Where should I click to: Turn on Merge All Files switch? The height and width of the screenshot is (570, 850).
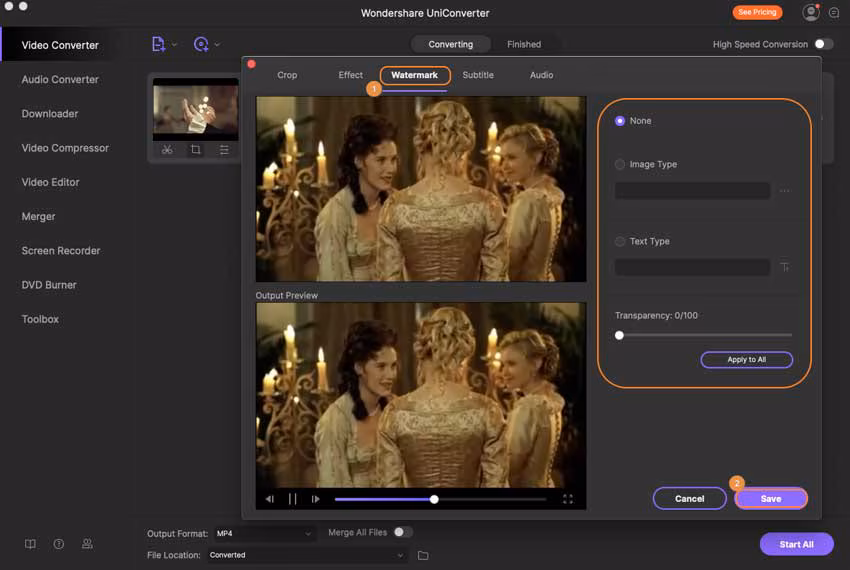pos(403,532)
